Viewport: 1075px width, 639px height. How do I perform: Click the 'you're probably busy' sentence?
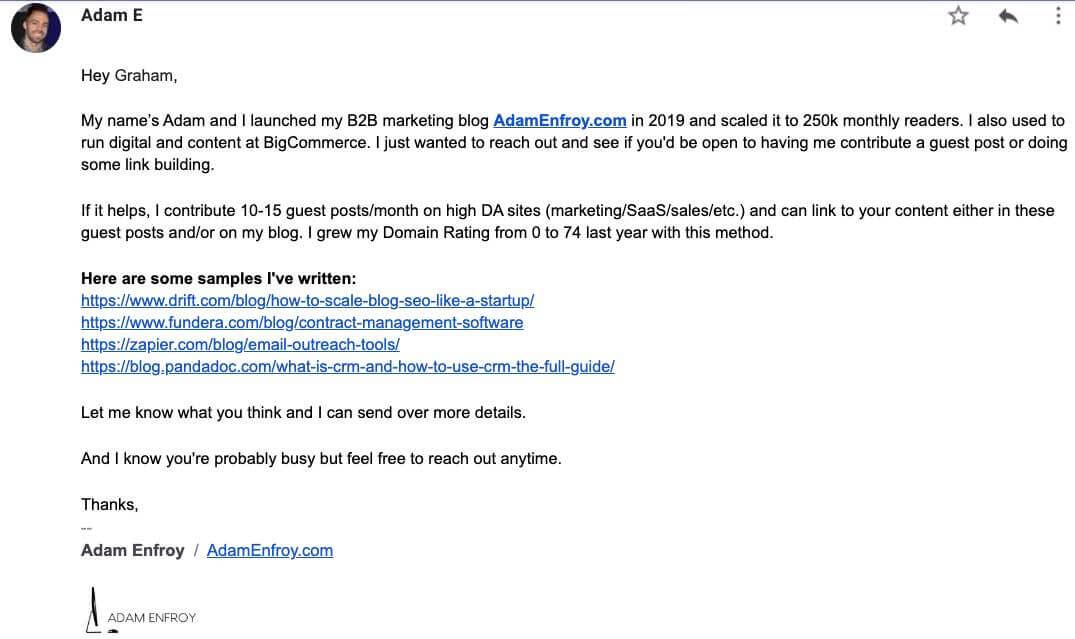click(321, 458)
